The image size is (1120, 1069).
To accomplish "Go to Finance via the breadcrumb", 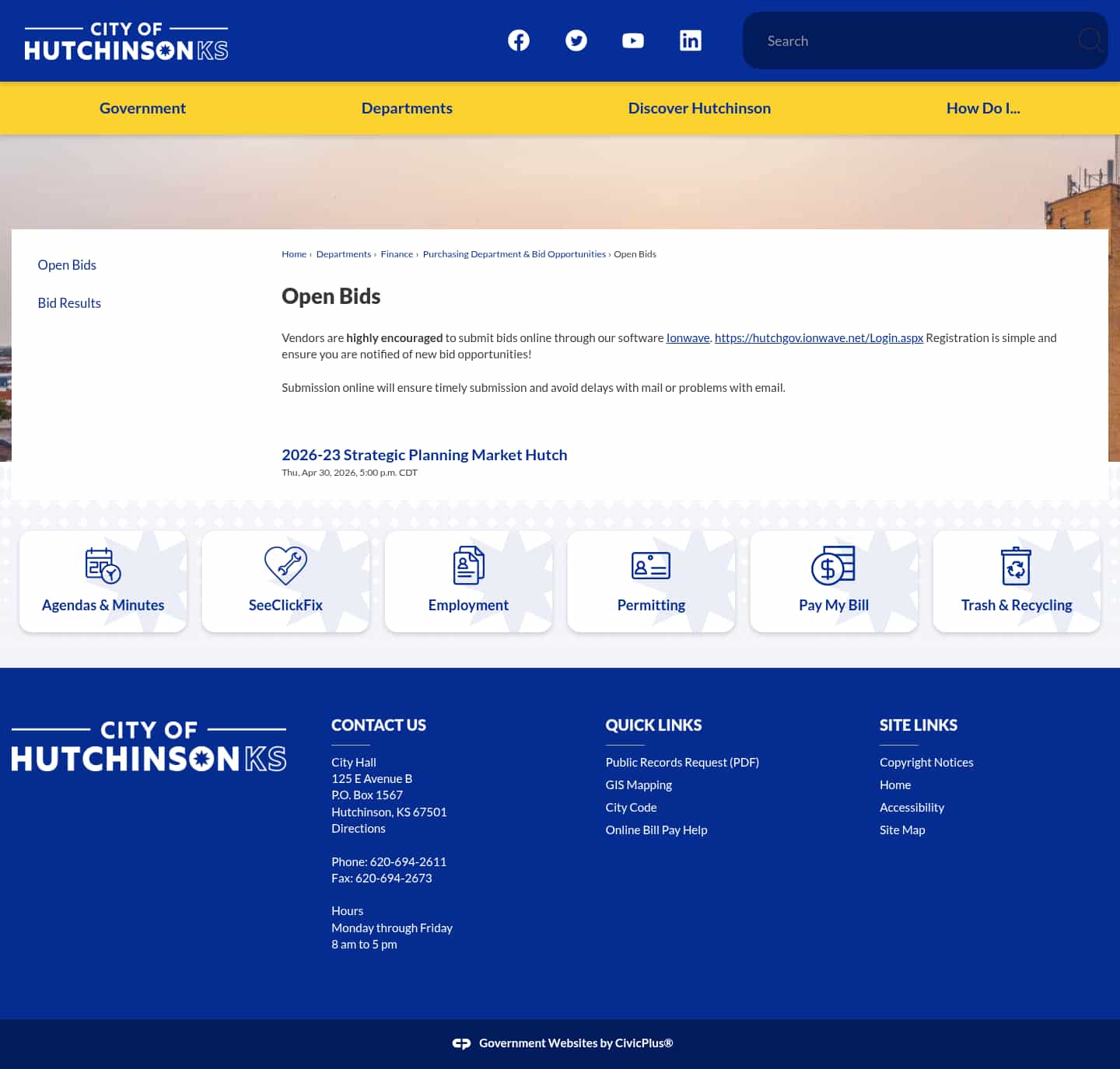I will (x=397, y=253).
